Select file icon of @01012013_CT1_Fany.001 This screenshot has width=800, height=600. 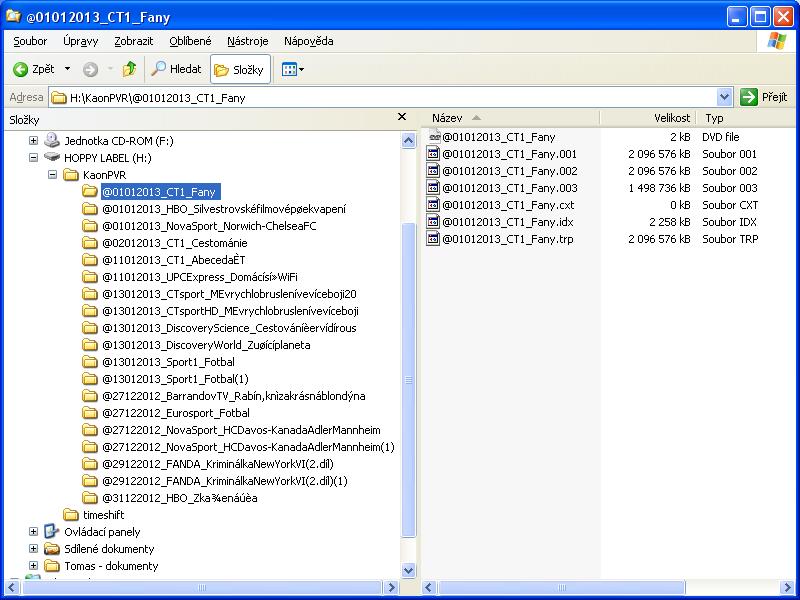[433, 154]
